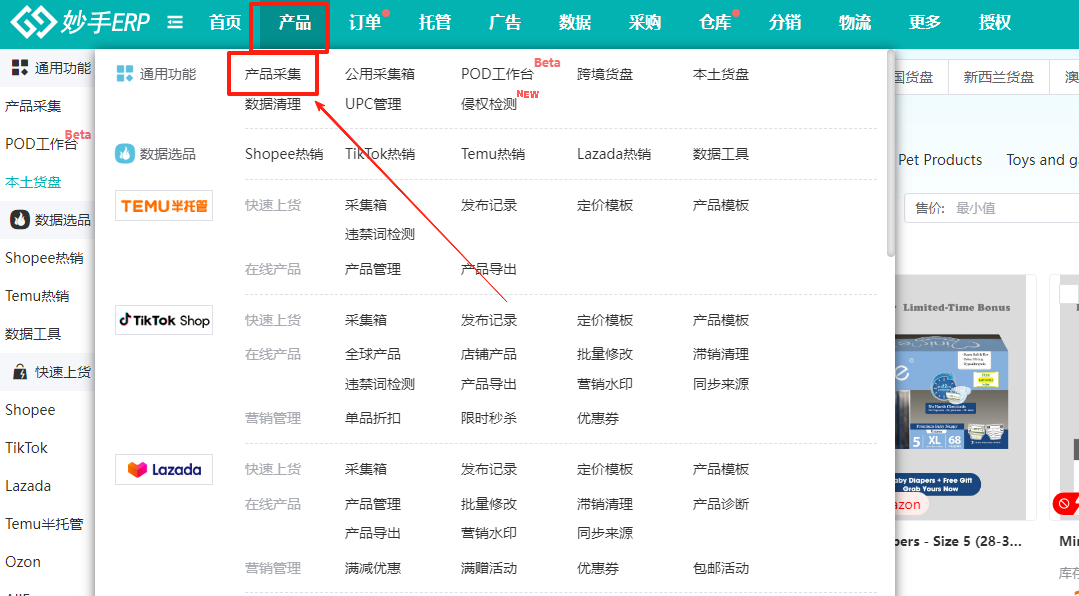The height and width of the screenshot is (596, 1079).
Task: Click the blue 数据选品 flame icon in dropdown panel
Action: [x=125, y=153]
